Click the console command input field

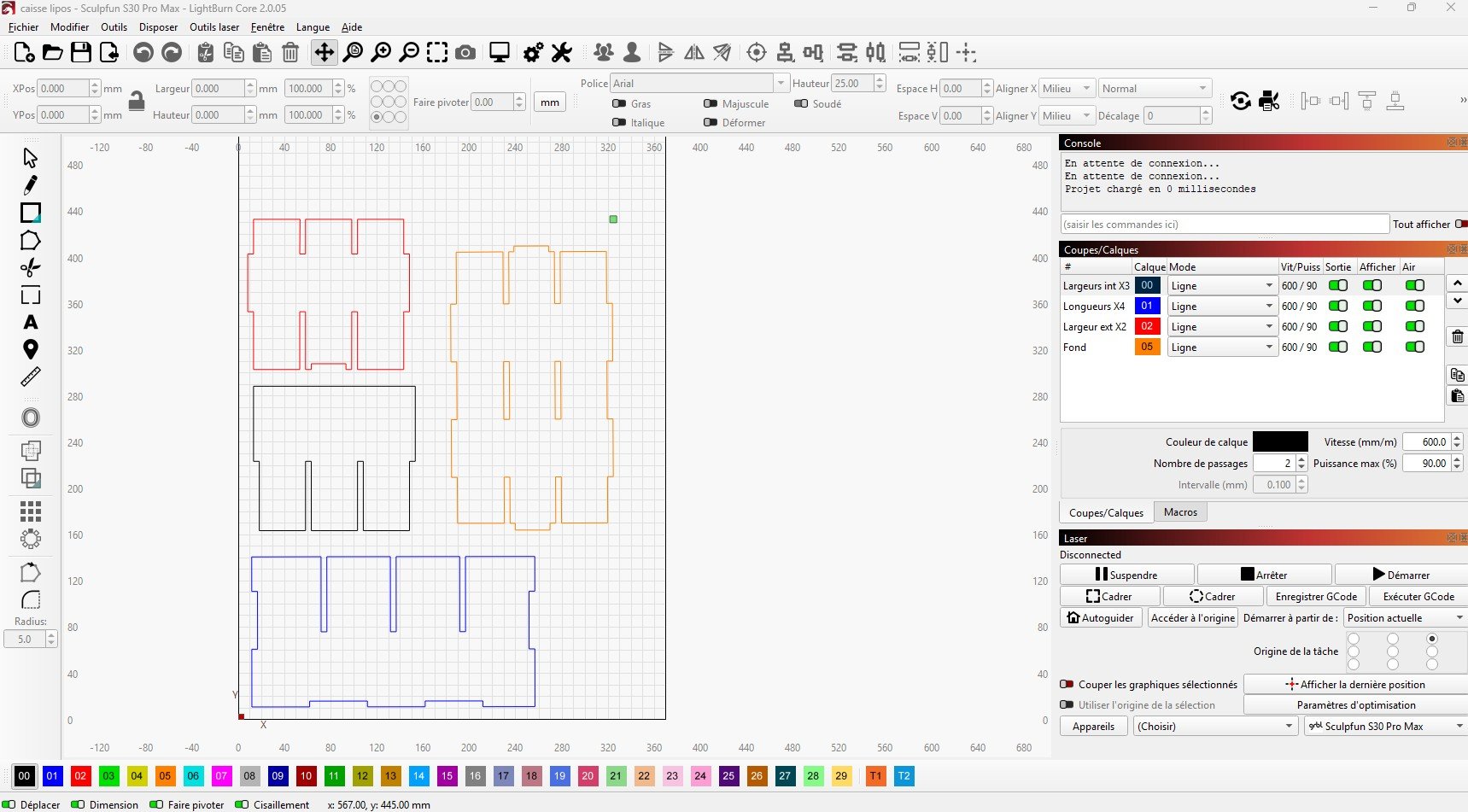tap(1225, 225)
